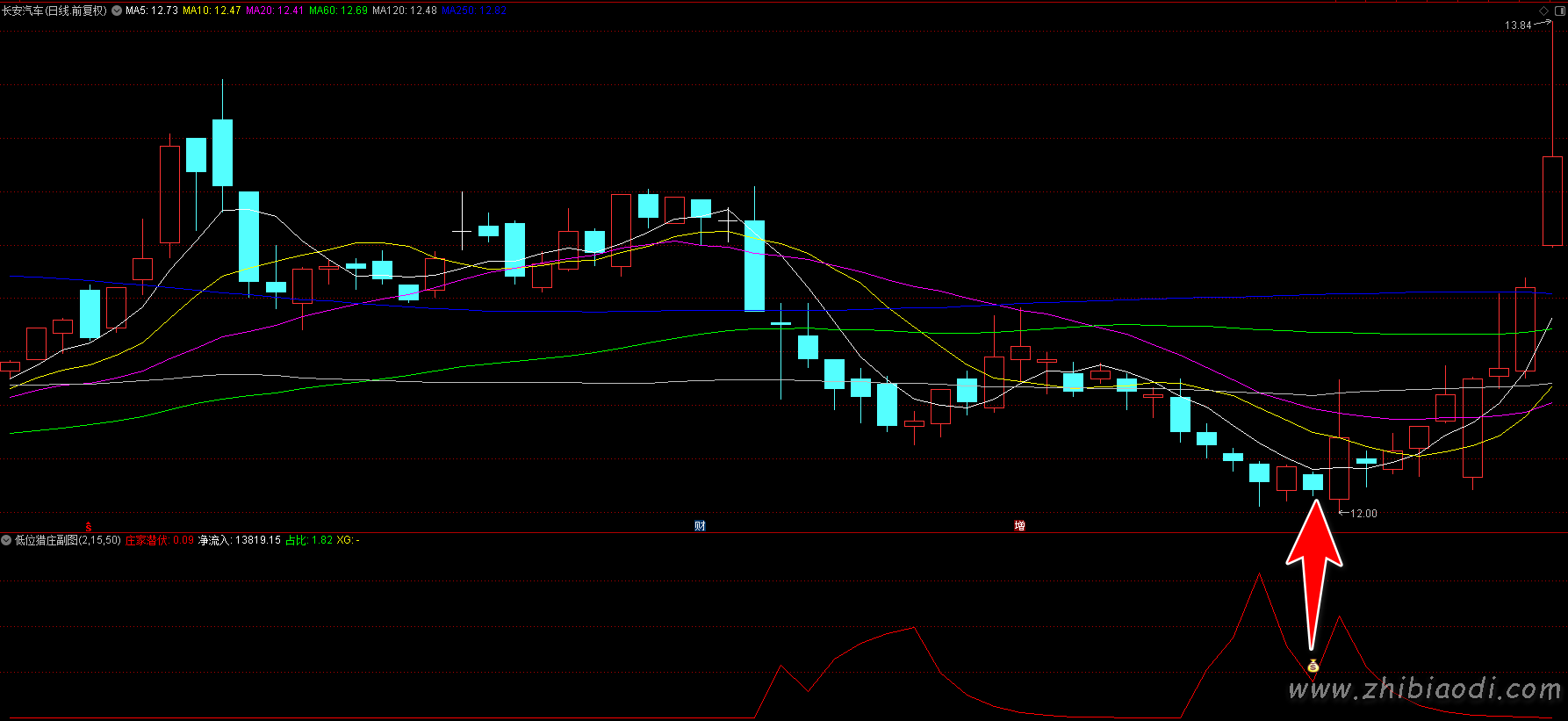1568x721 pixels.
Task: Toggle the side panel icon at top right
Action: (x=1557, y=11)
